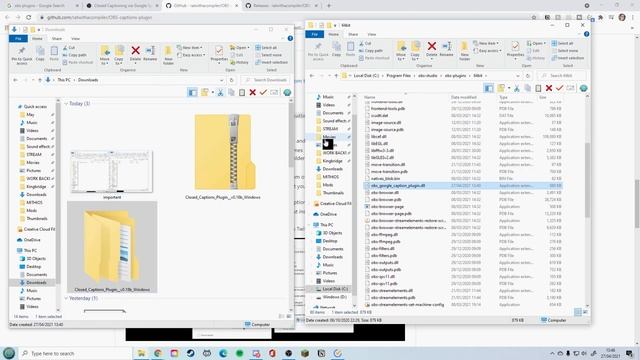Click Properties in the 64bit window ribbon
Image resolution: width=640 pixels, height=360 pixels.
click(515, 50)
